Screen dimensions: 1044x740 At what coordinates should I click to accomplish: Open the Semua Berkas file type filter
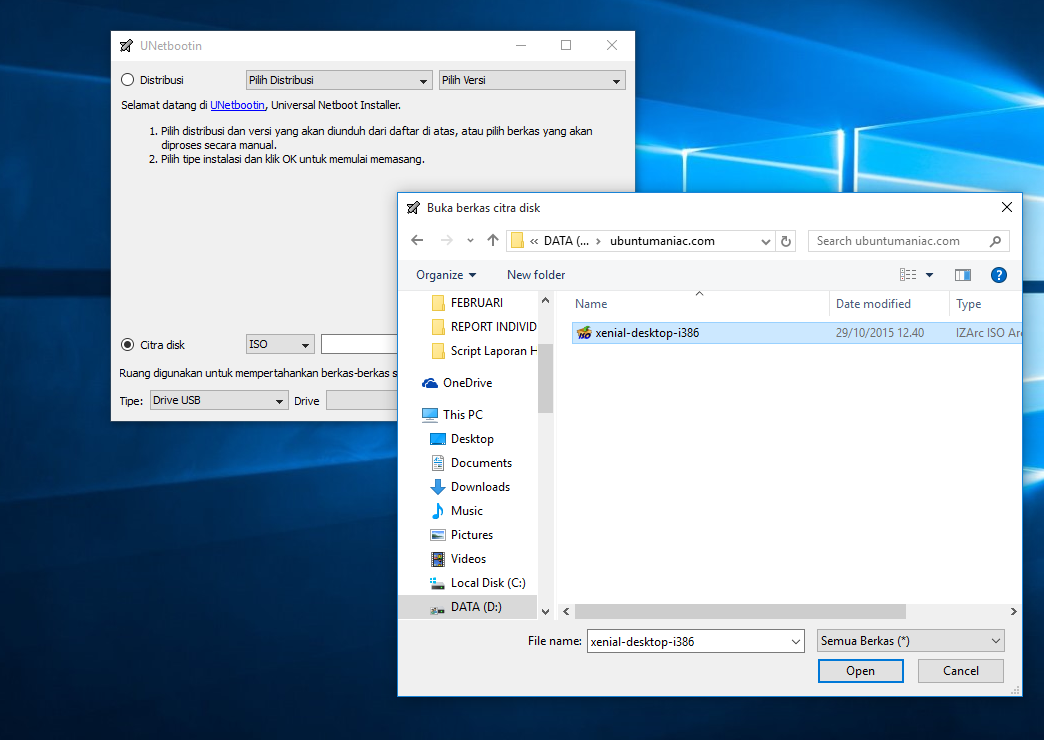coord(910,641)
